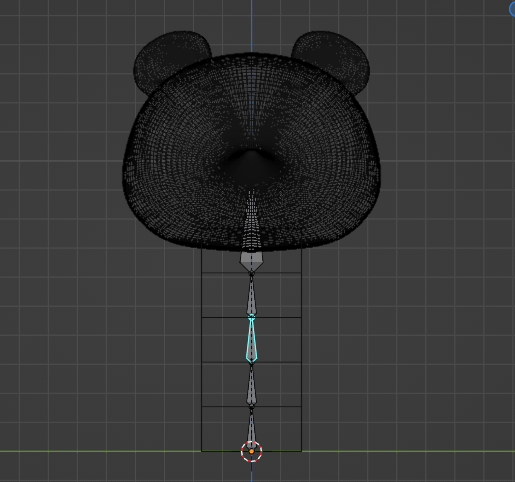Click the red-white 3D cursor ring
The image size is (515, 482).
(252, 451)
